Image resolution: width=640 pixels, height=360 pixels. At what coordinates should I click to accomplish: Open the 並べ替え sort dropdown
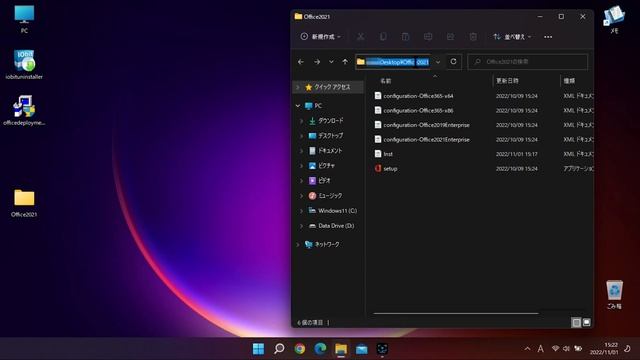(512, 37)
